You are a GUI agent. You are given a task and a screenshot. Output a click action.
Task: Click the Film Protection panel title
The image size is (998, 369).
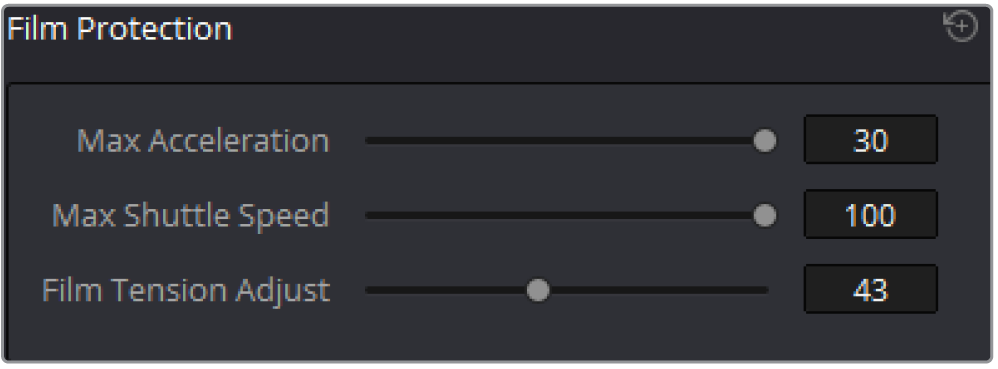click(120, 29)
